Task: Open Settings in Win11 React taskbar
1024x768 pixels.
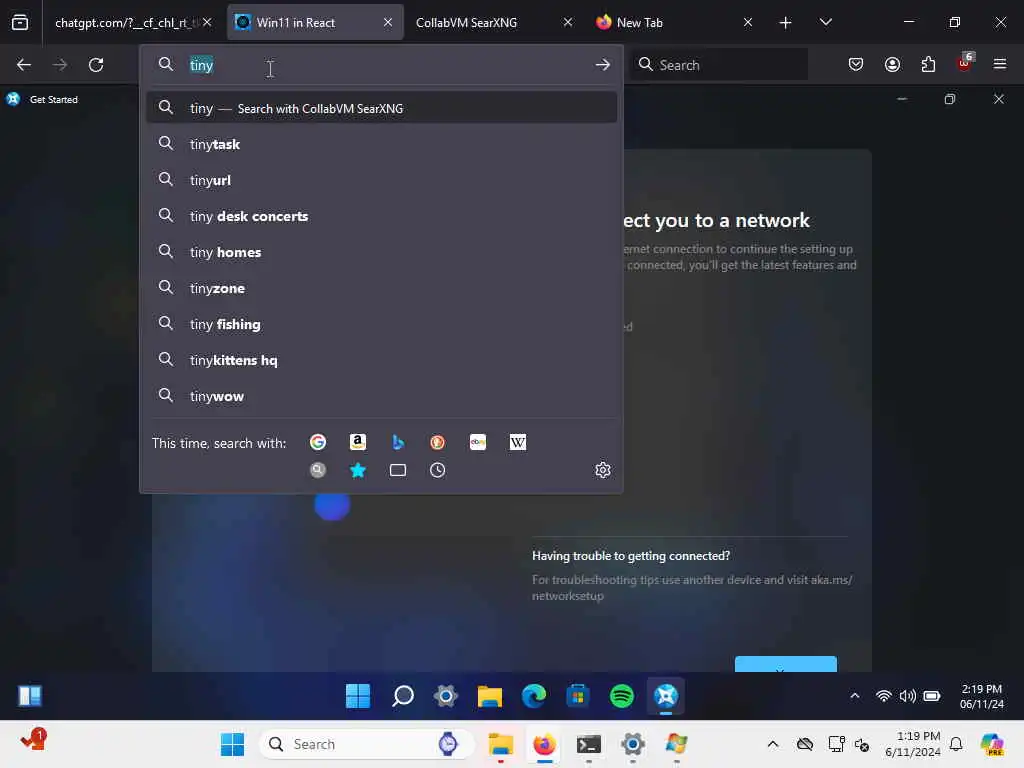Action: click(x=446, y=696)
